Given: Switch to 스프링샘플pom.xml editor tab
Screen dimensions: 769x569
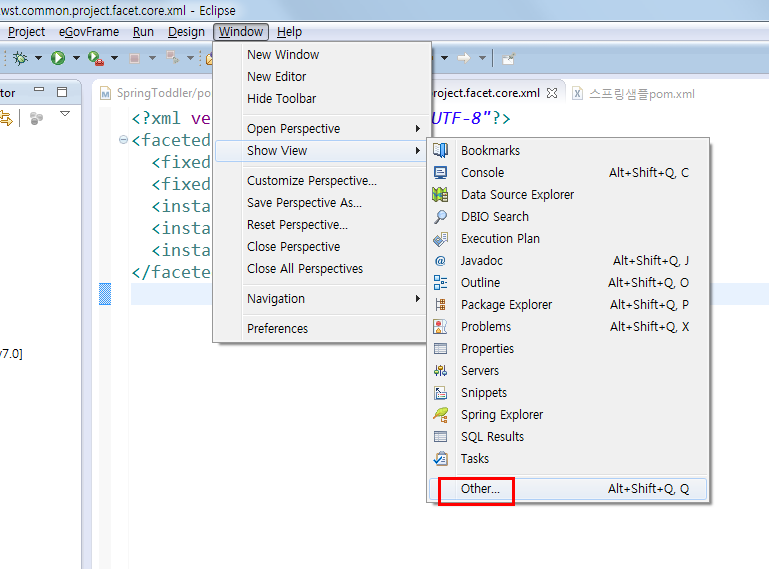Looking at the screenshot, I should point(634,94).
